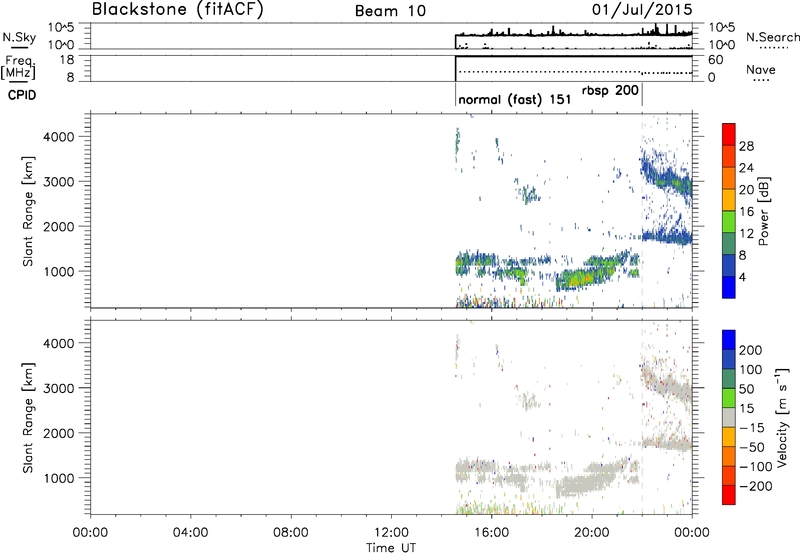Click the 'Velocity [m s-1]' colorbar title
Image resolution: width=800 pixels, height=554 pixels.
tap(783, 417)
